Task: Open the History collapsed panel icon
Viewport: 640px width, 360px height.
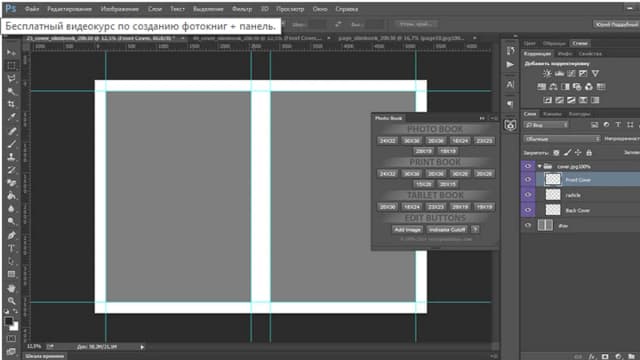Action: point(510,51)
